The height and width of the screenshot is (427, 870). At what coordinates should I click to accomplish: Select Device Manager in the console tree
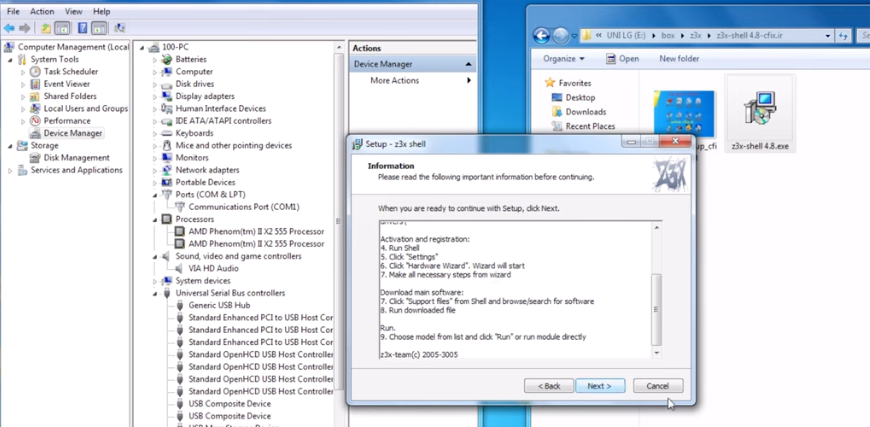point(73,133)
